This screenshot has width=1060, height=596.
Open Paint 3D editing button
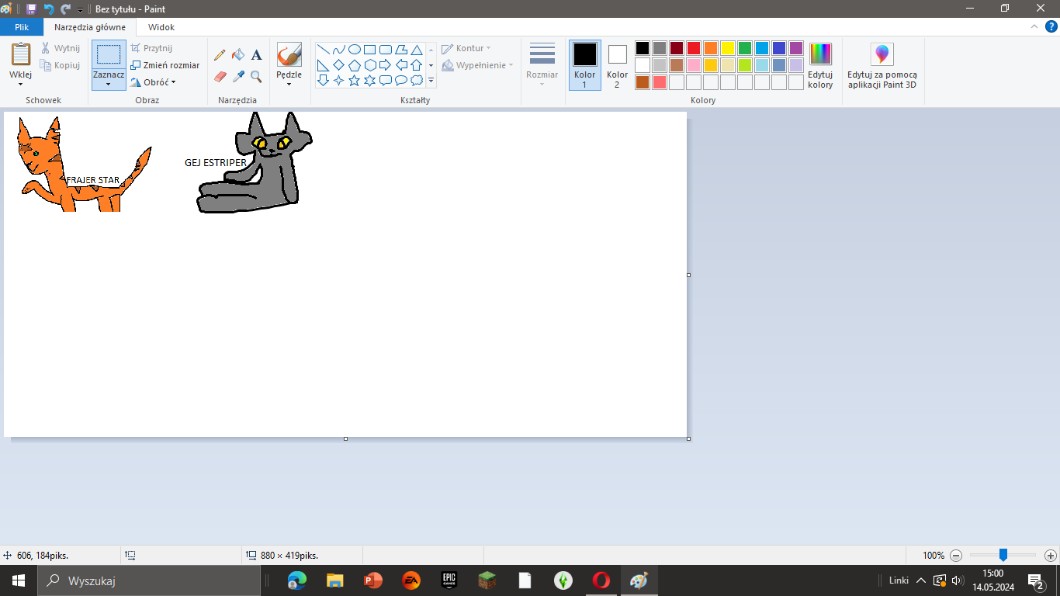(x=881, y=65)
